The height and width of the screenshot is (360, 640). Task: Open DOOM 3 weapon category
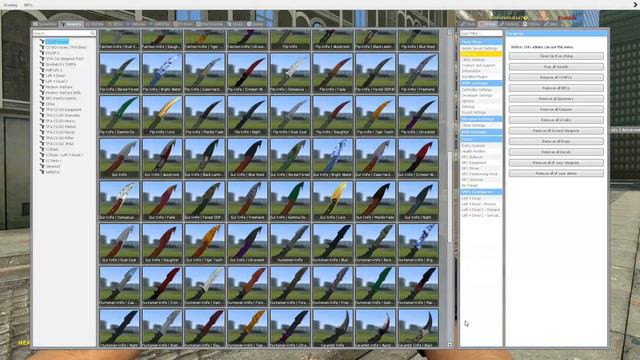(52, 53)
